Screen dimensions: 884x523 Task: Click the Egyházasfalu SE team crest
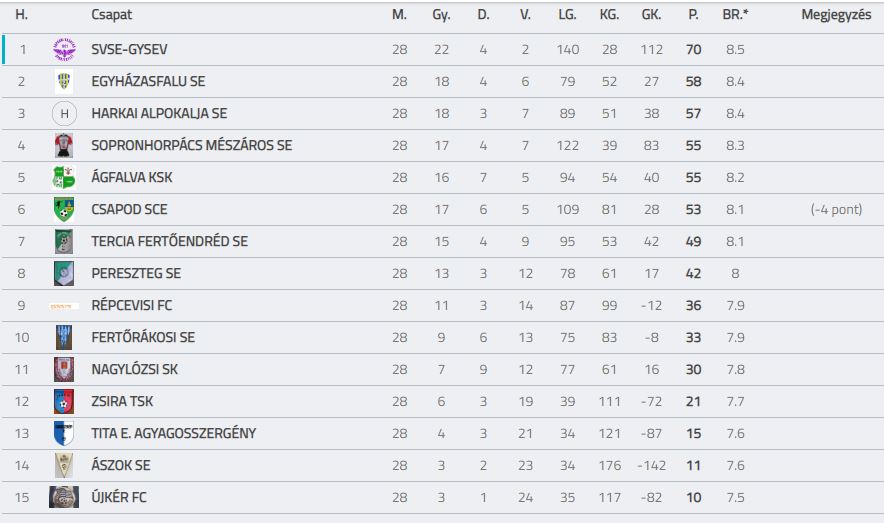pos(64,81)
